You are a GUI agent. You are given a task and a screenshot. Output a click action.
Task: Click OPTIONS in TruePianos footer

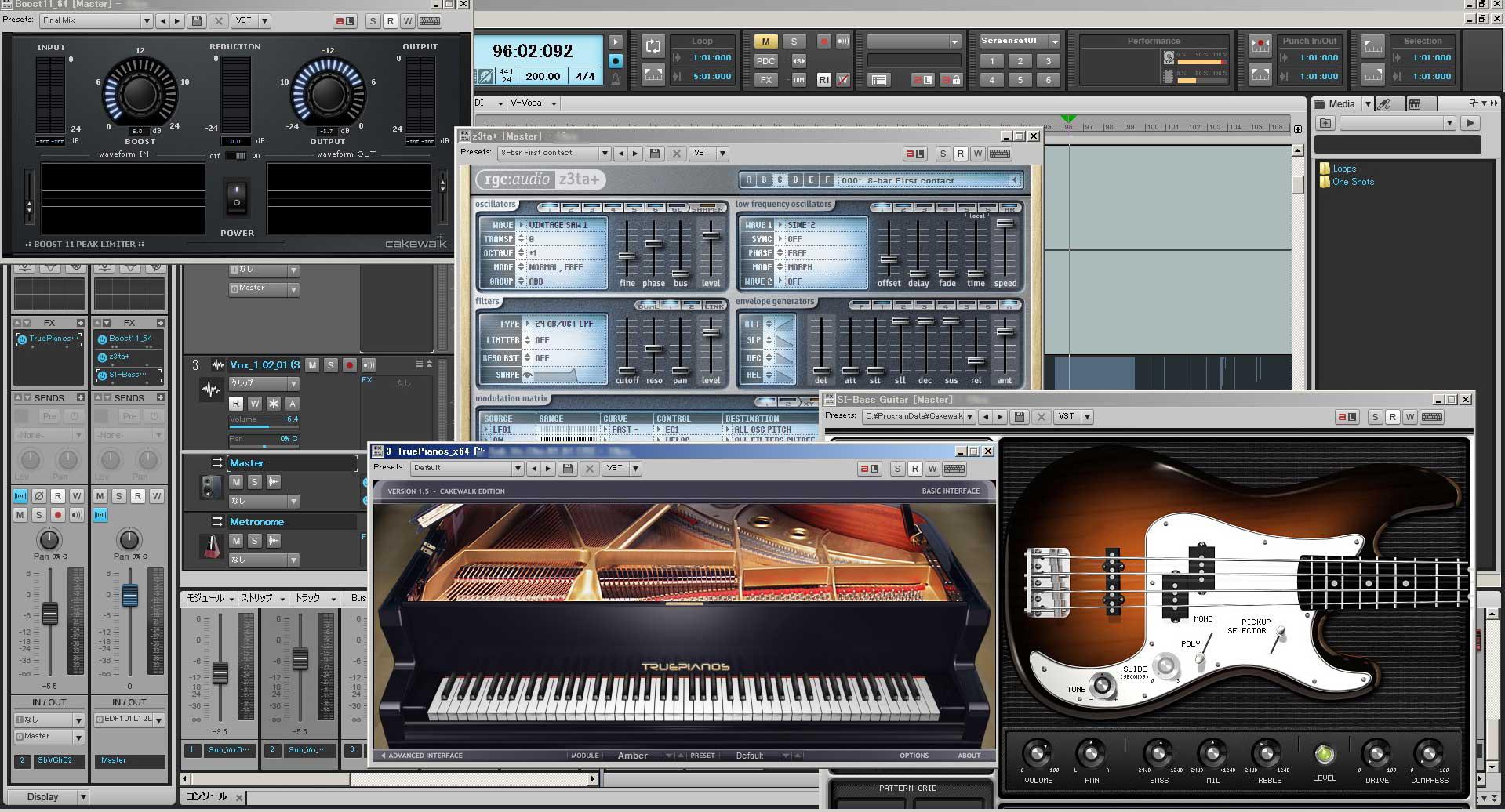tap(914, 756)
